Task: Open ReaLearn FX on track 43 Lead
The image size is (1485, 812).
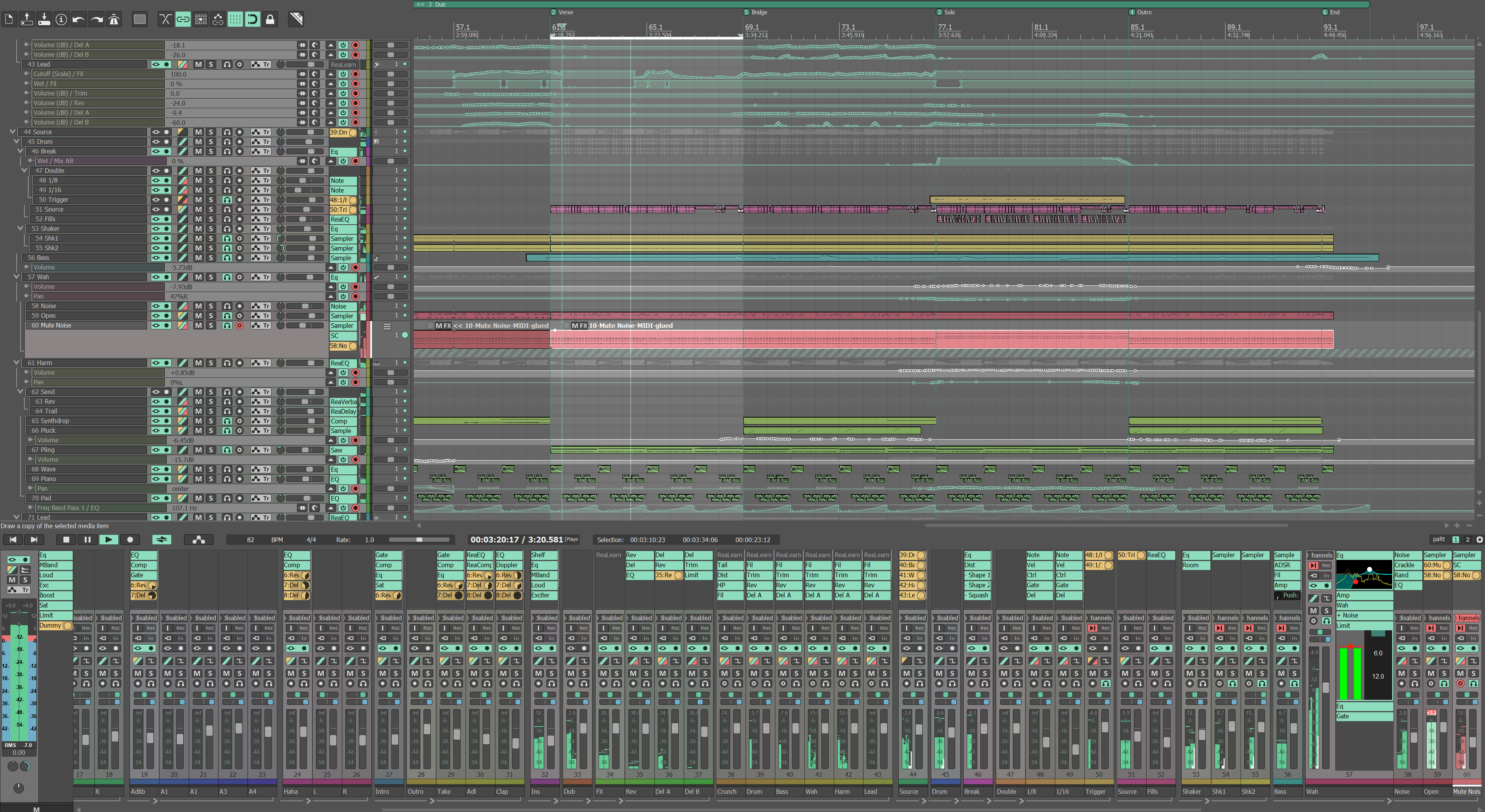Action: tap(343, 65)
